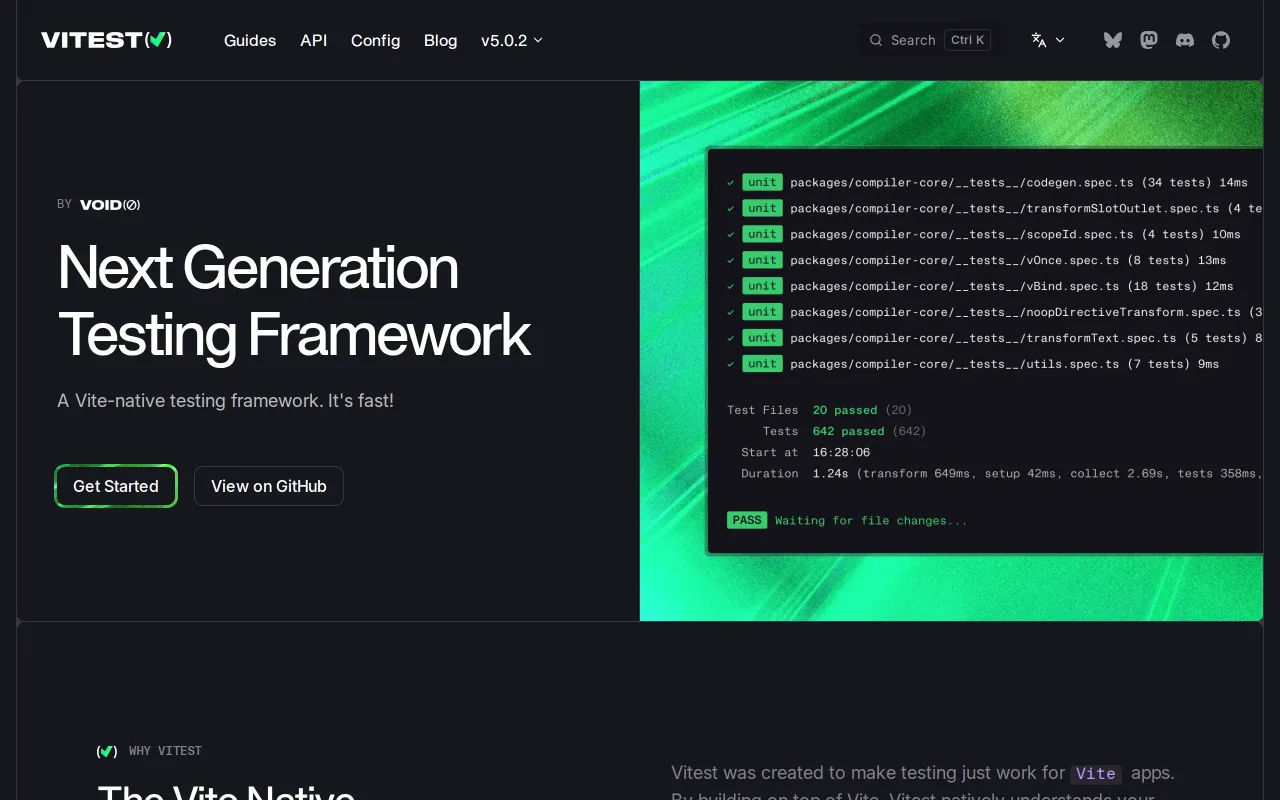This screenshot has height=800, width=1280.
Task: Open the API menu item
Action: (x=314, y=40)
